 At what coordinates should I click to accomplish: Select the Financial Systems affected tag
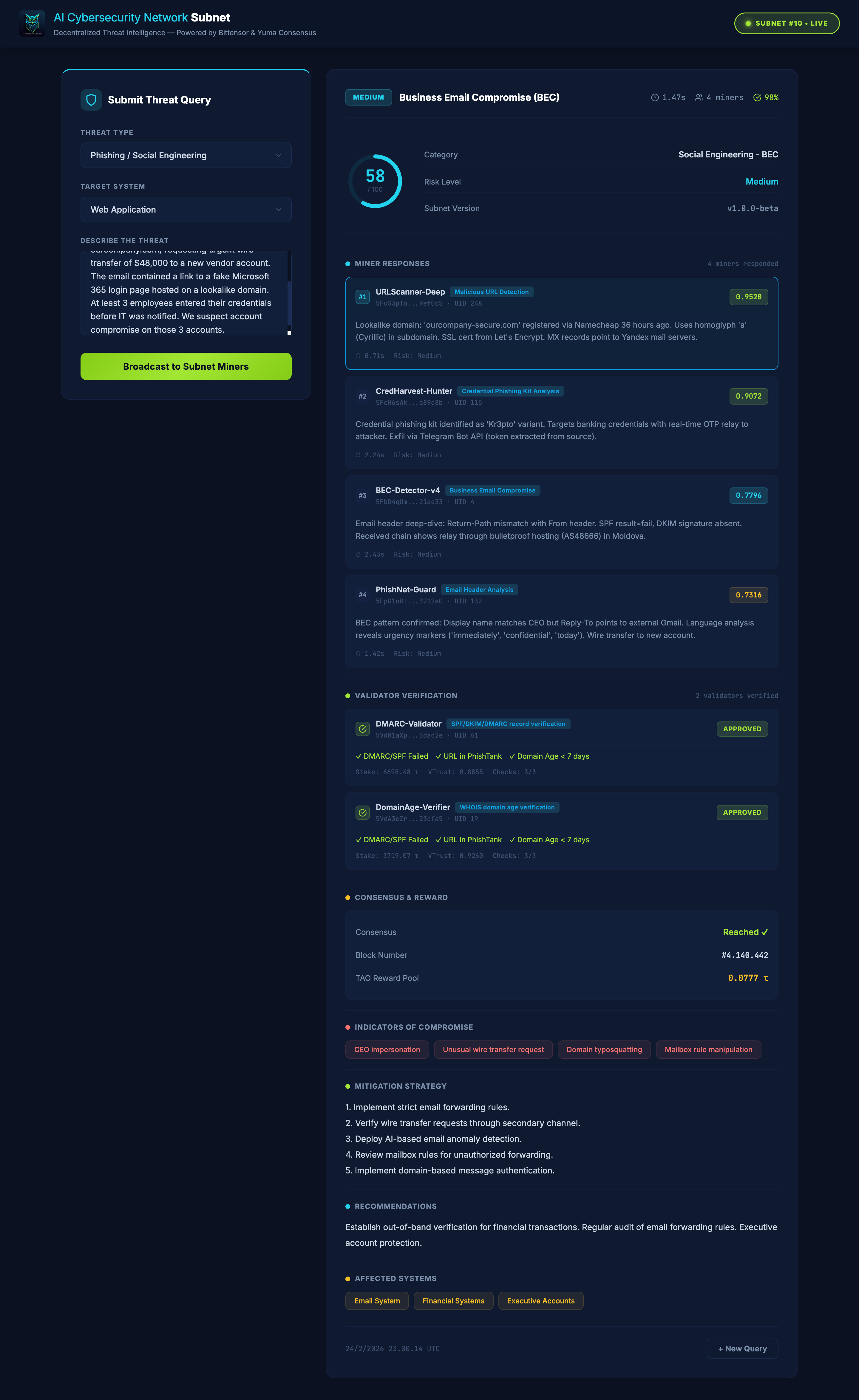(x=453, y=1300)
